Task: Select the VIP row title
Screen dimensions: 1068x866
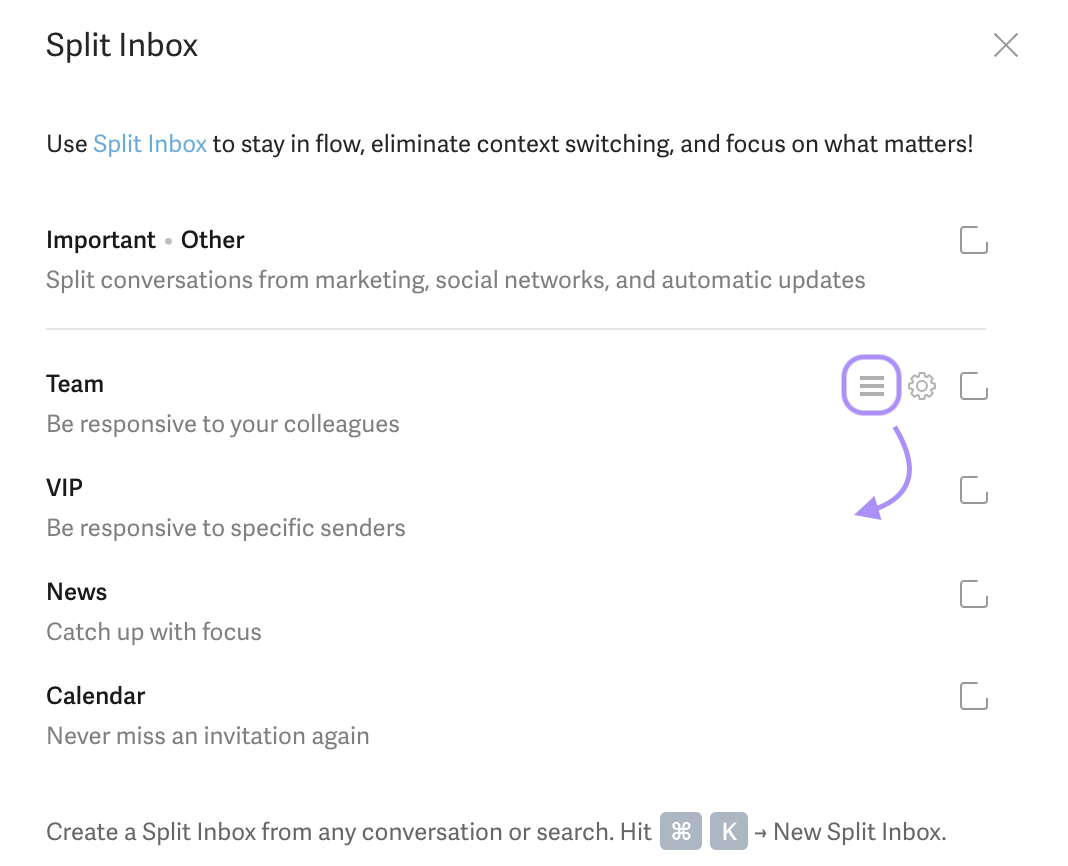Action: click(65, 488)
